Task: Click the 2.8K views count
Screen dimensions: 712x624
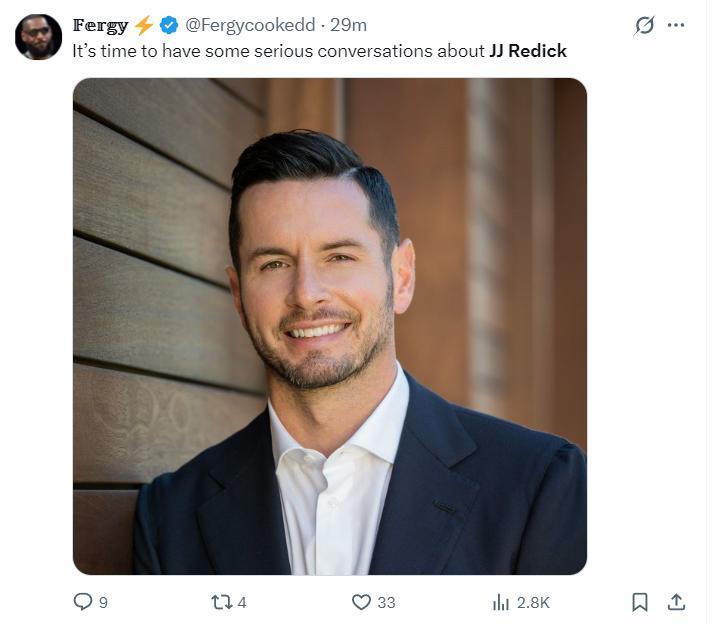Action: coord(533,602)
